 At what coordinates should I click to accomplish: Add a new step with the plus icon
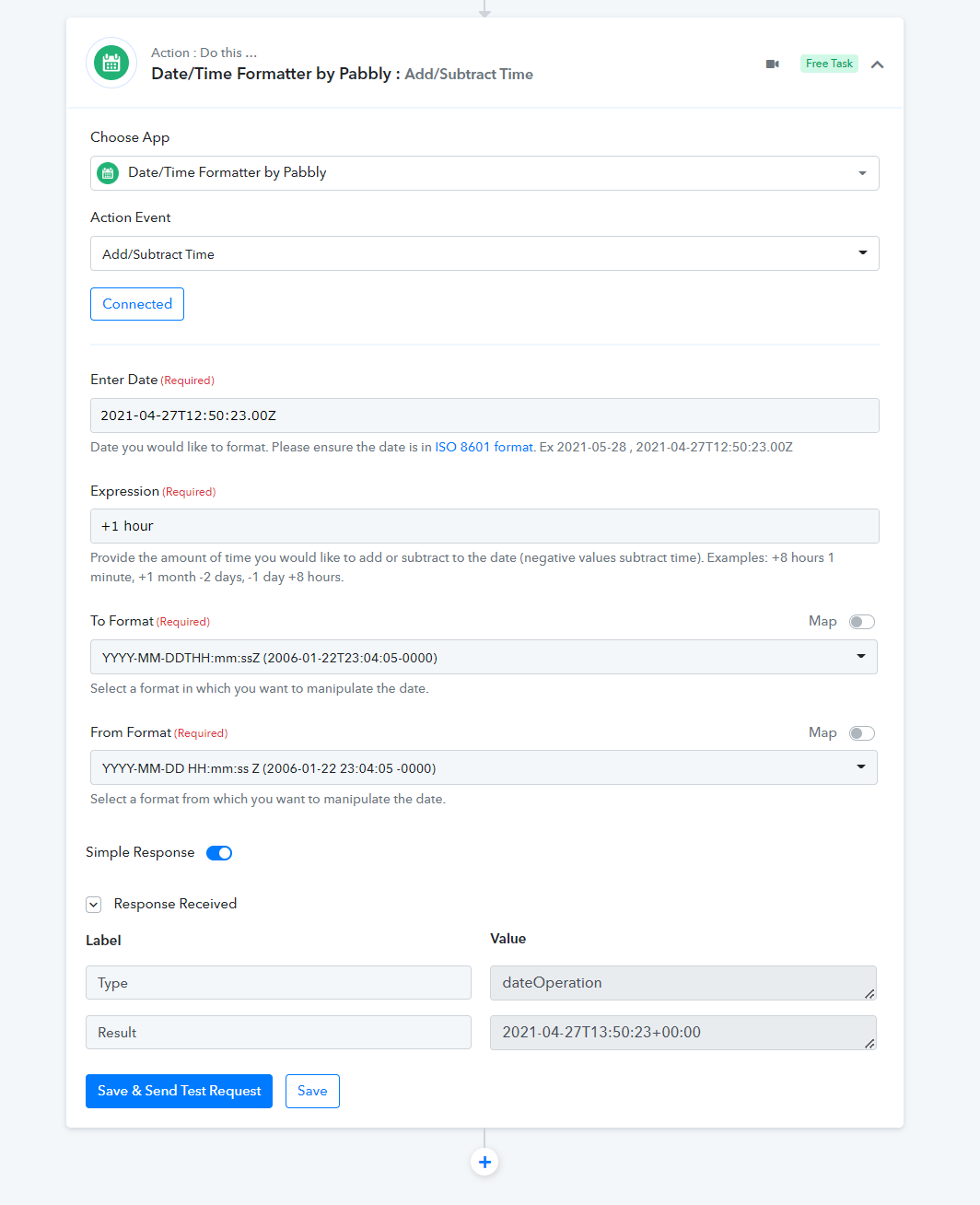tap(484, 1162)
